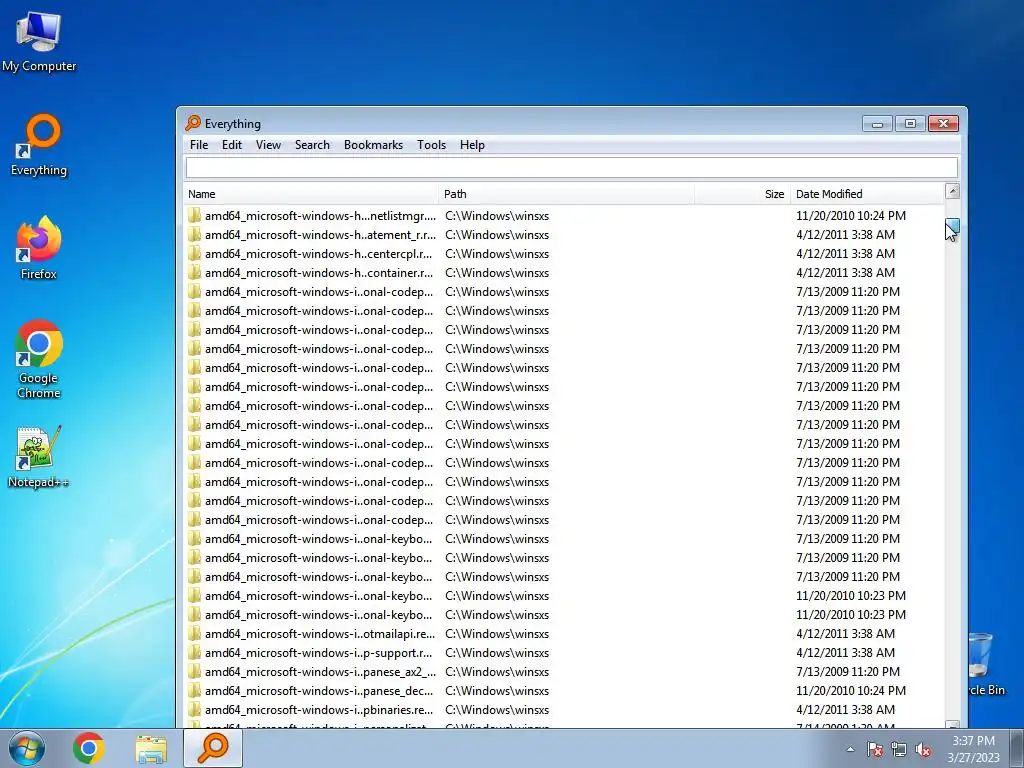Screen dimensions: 1024x768
Task: Sort results by Date Modified column
Action: (x=867, y=194)
